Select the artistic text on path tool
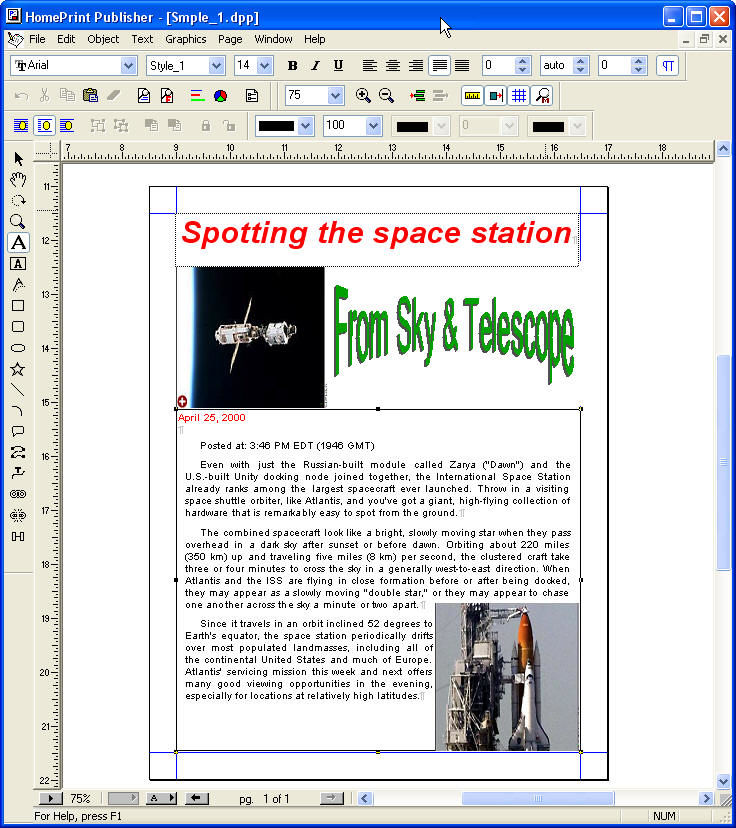Image resolution: width=736 pixels, height=828 pixels. point(18,285)
